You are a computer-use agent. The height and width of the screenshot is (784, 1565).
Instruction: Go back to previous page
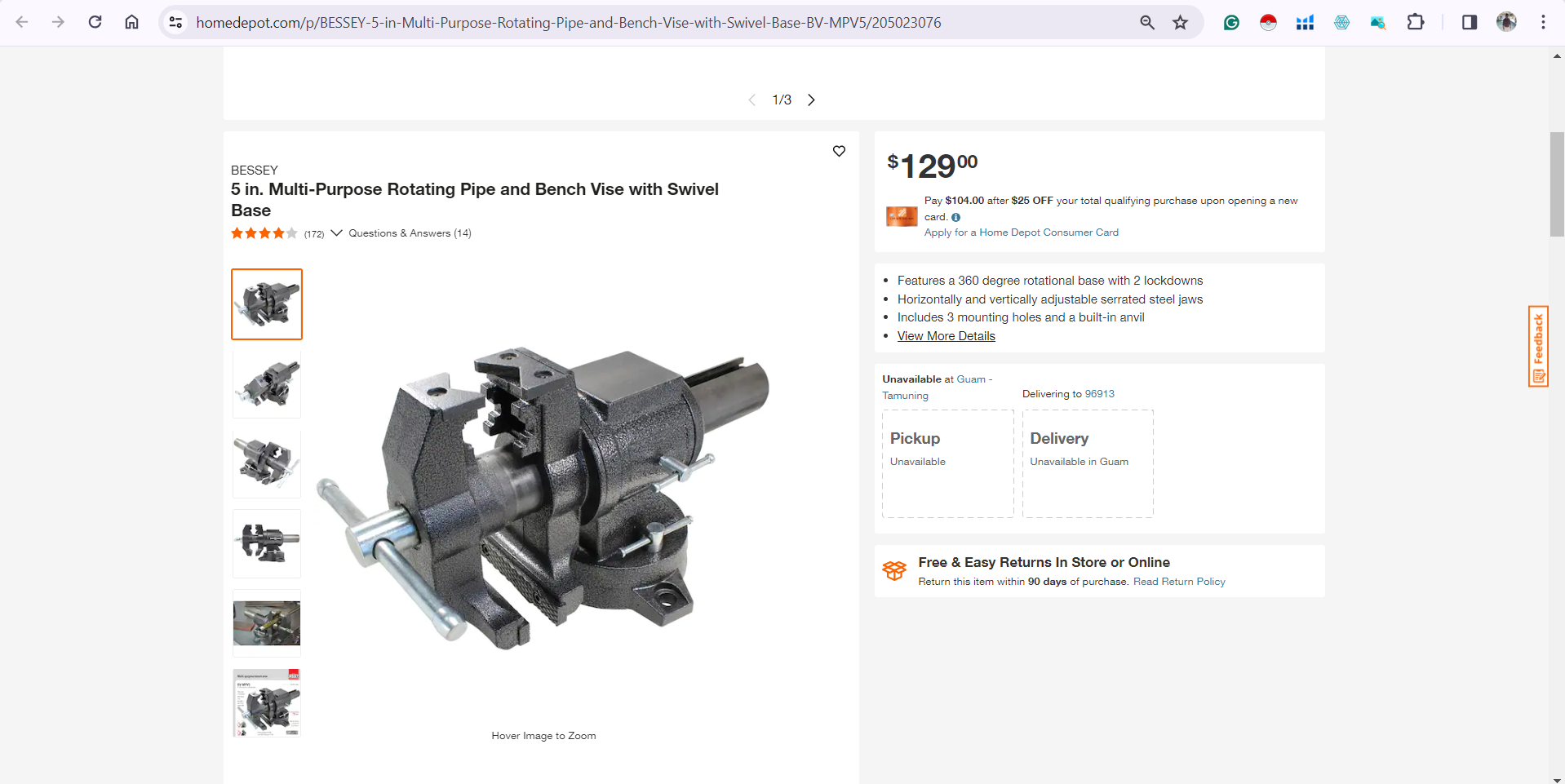click(x=22, y=22)
